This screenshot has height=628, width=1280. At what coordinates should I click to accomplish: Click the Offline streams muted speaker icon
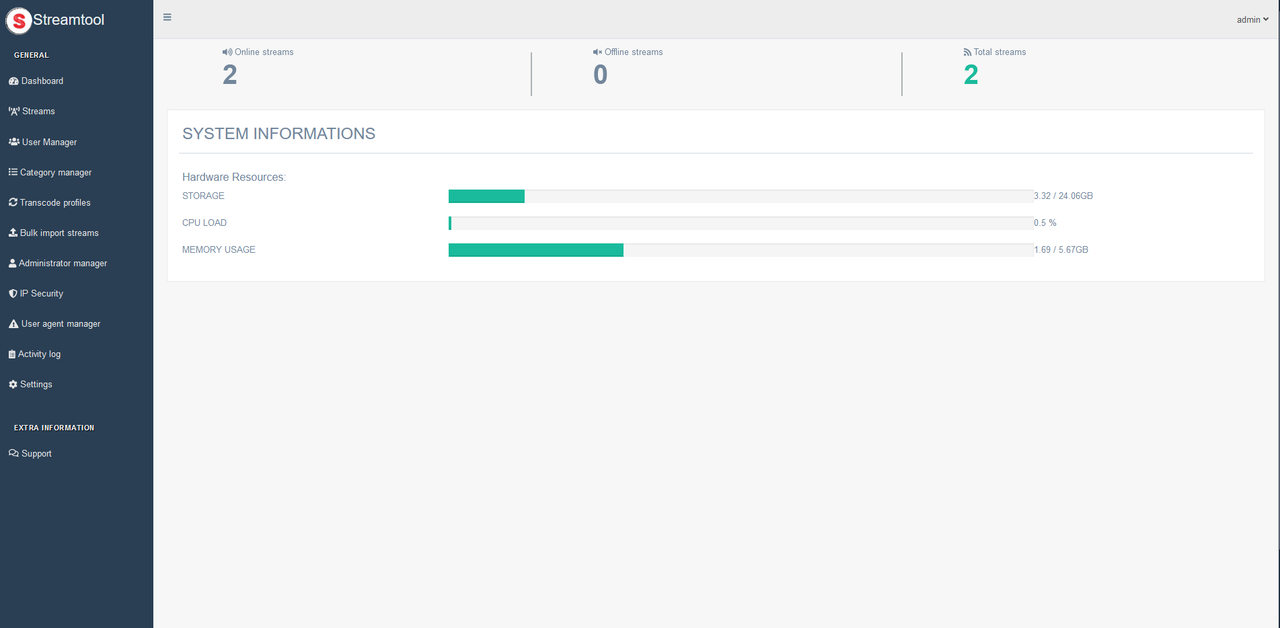tap(597, 52)
